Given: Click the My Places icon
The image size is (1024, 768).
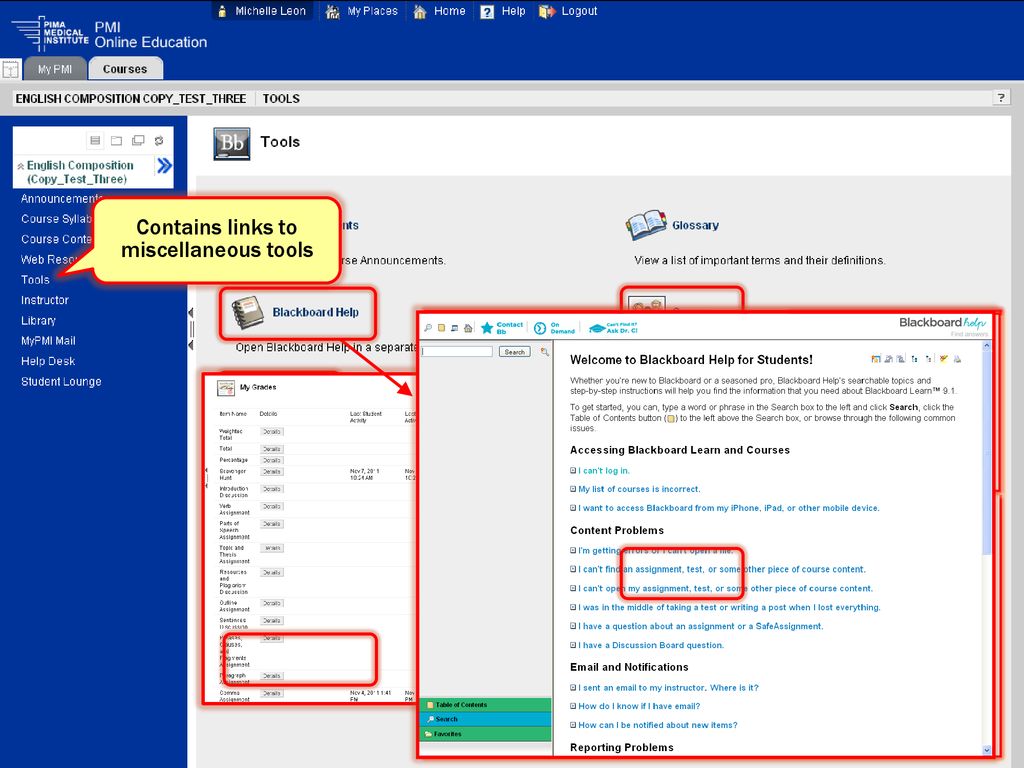Looking at the screenshot, I should click(332, 11).
